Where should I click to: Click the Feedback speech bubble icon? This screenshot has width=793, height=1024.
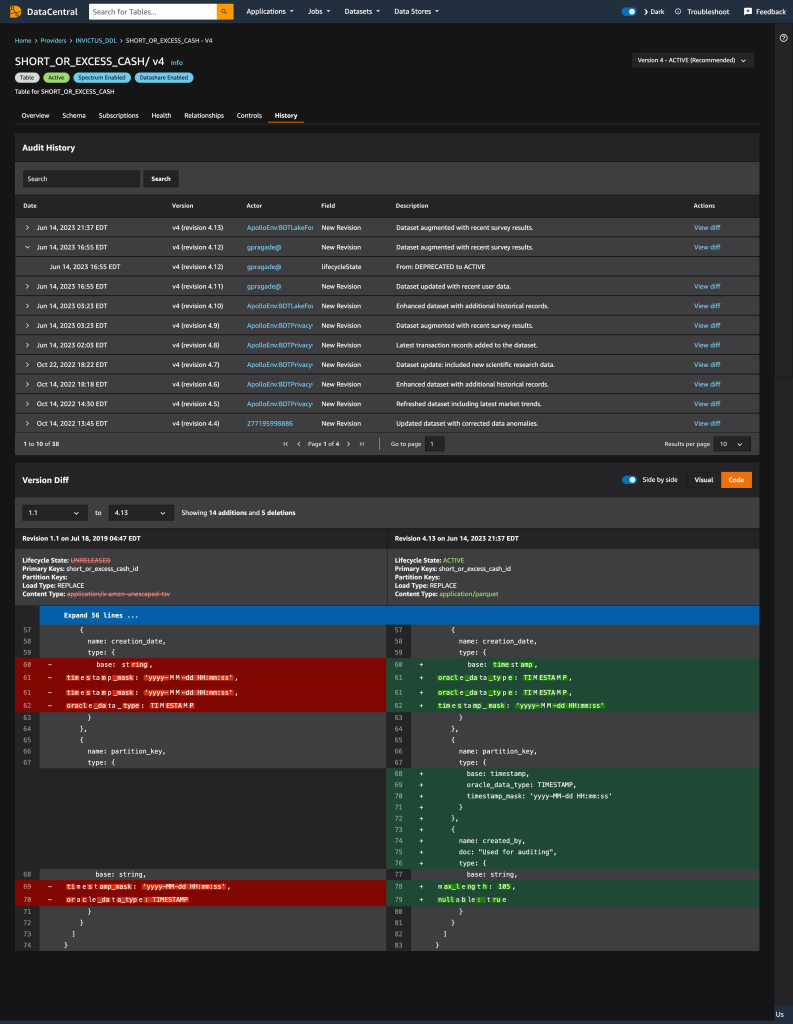pos(748,12)
